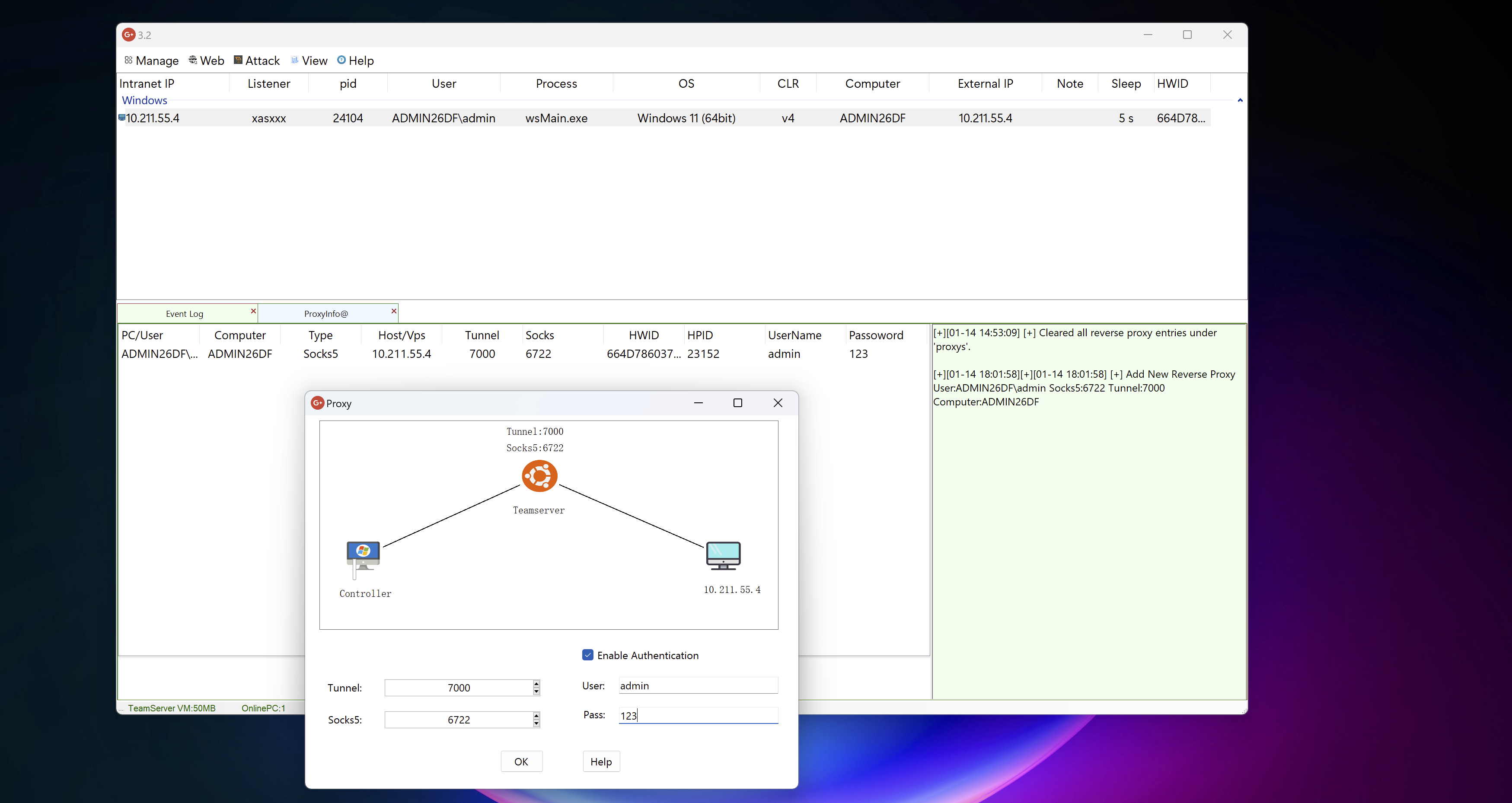Maximize the Proxy dialog window
Viewport: 1512px width, 803px height.
coord(738,403)
